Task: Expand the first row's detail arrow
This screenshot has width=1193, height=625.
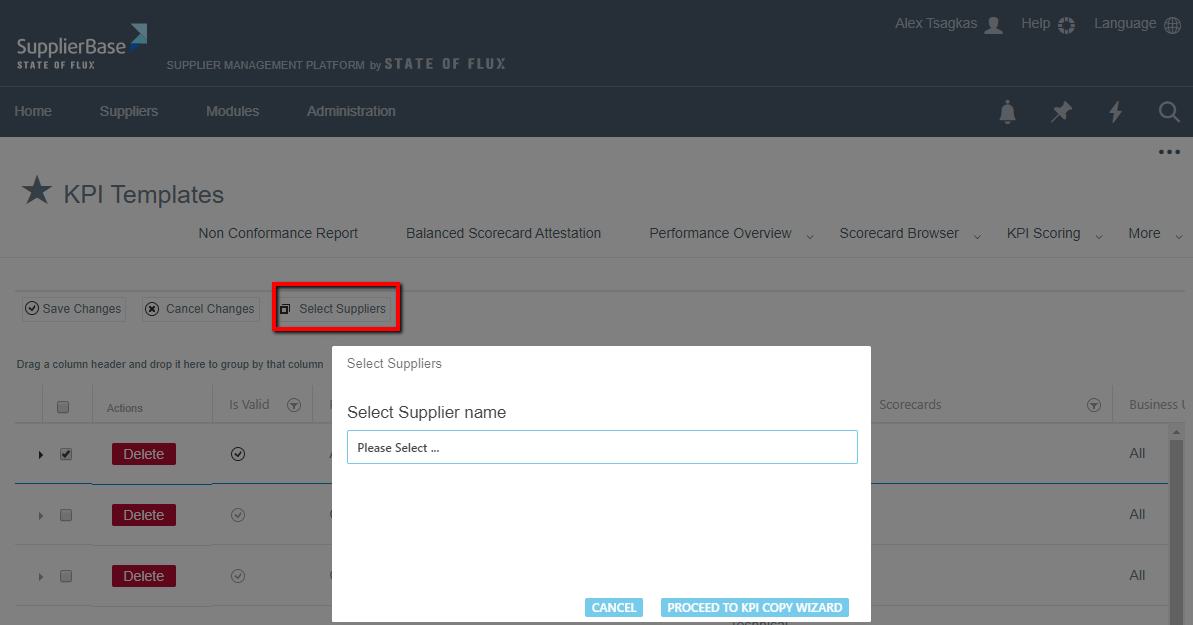Action: click(x=41, y=455)
